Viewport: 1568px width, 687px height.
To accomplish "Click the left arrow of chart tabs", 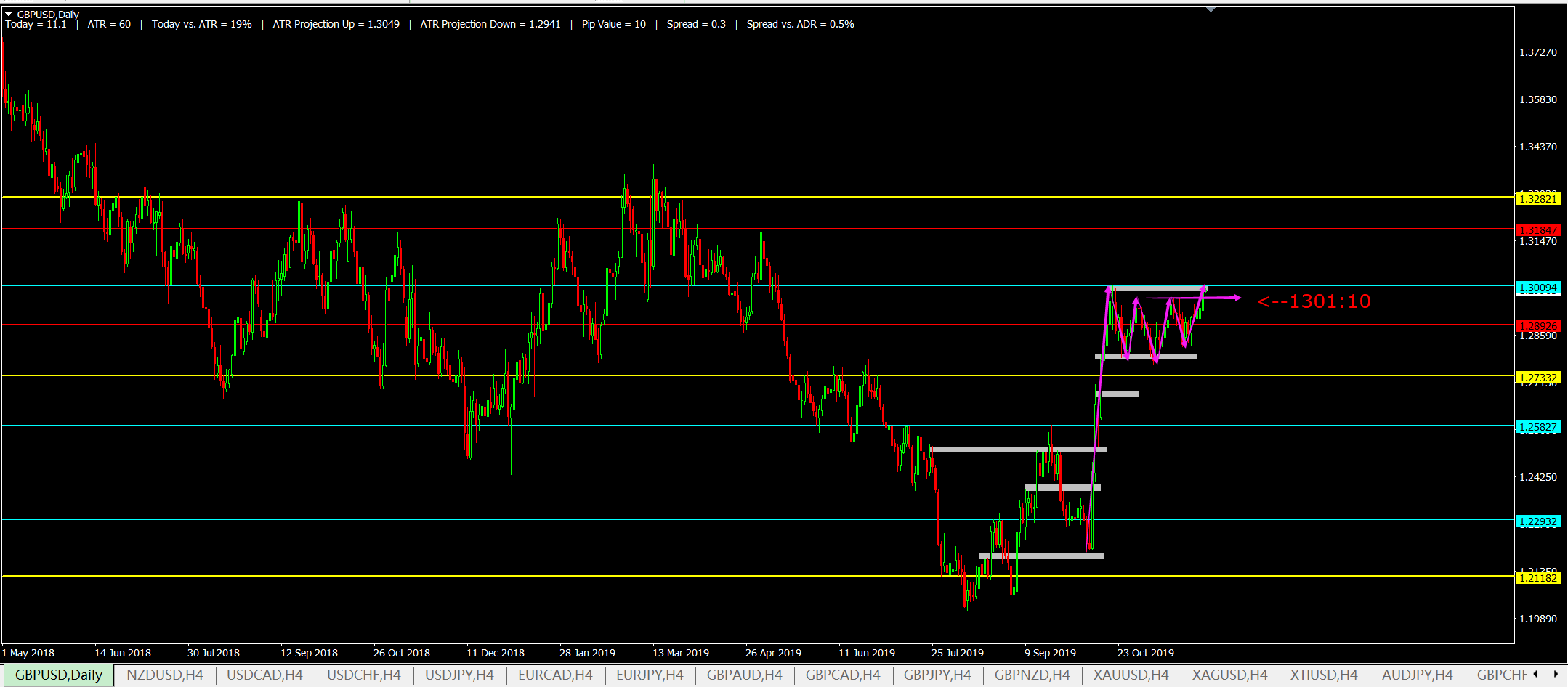I will coord(1535,674).
